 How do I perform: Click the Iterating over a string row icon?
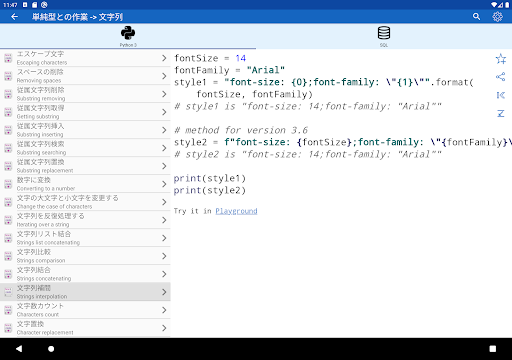8,220
